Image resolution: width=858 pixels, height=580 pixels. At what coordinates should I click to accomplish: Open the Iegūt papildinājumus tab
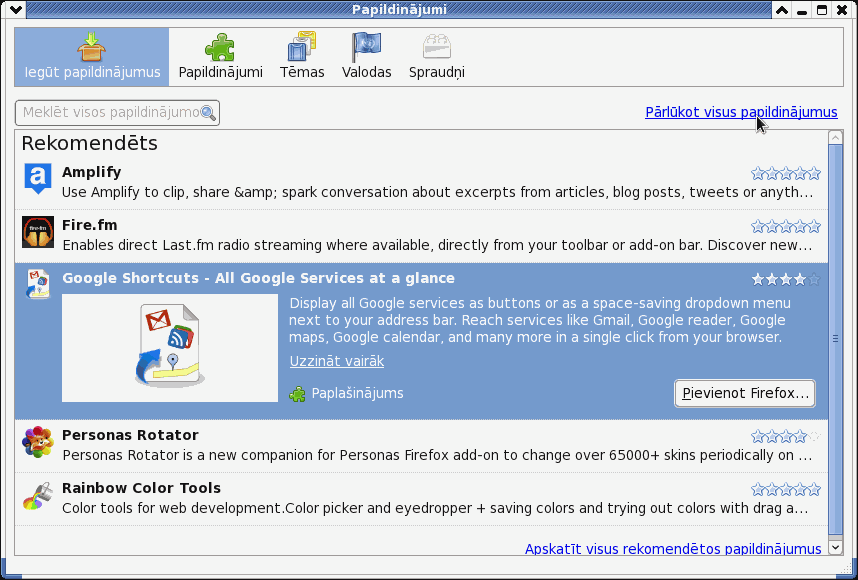(x=92, y=57)
